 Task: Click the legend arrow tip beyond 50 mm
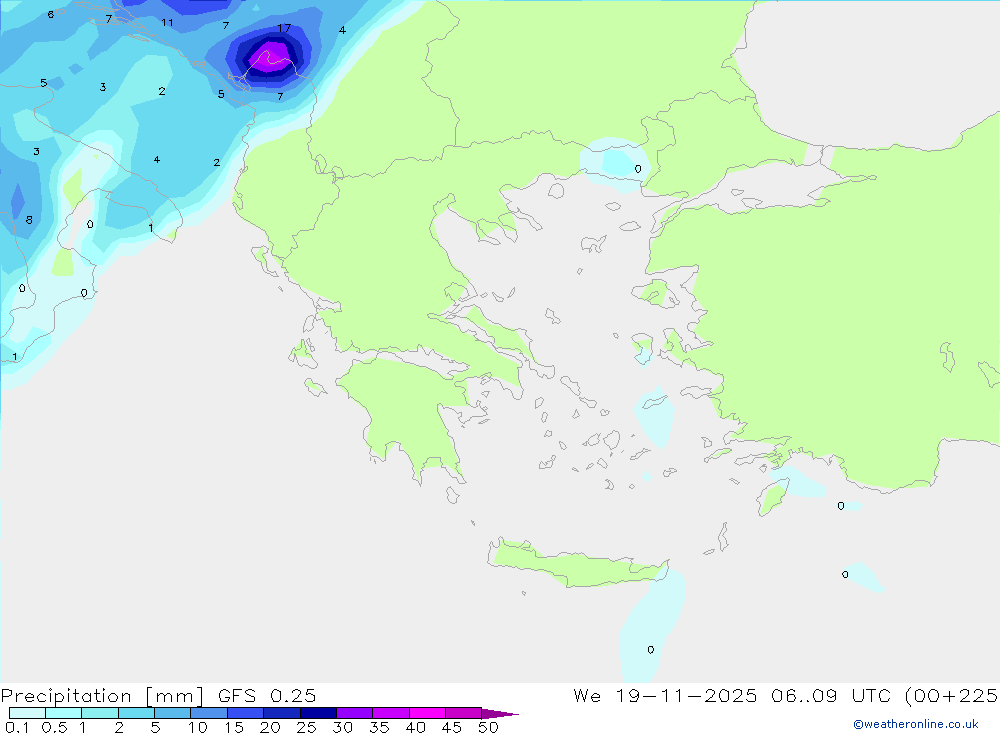[499, 714]
